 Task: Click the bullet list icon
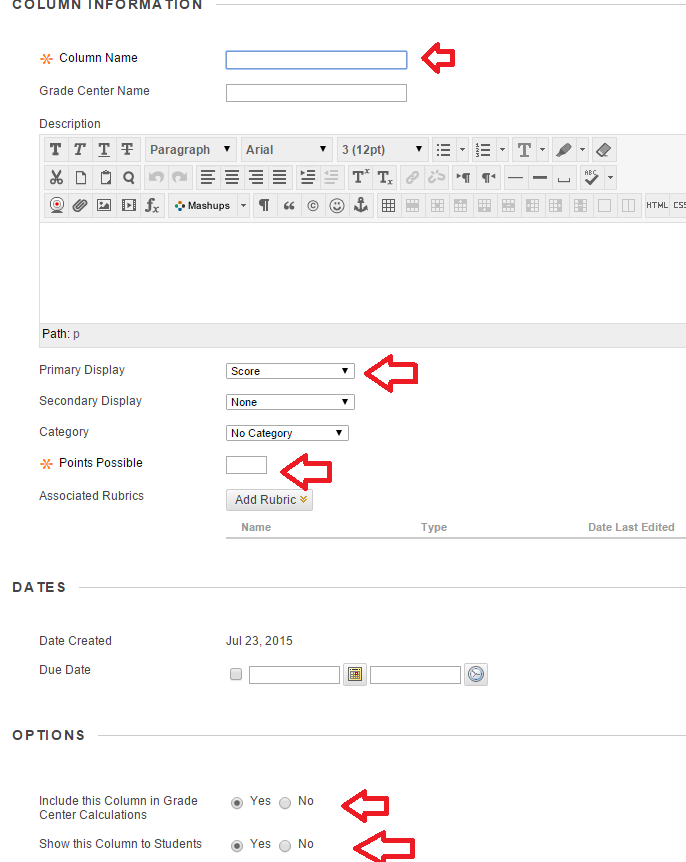[x=444, y=150]
